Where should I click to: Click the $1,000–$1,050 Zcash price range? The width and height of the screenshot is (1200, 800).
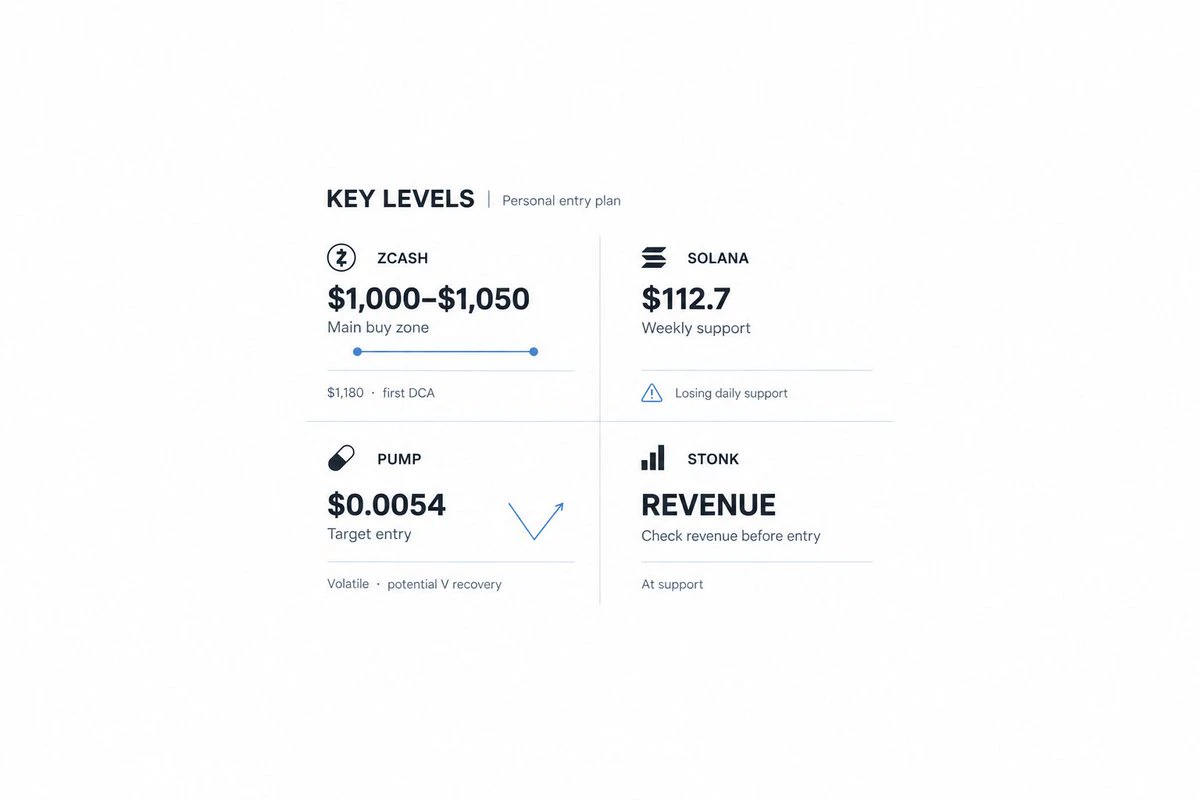[x=429, y=298]
